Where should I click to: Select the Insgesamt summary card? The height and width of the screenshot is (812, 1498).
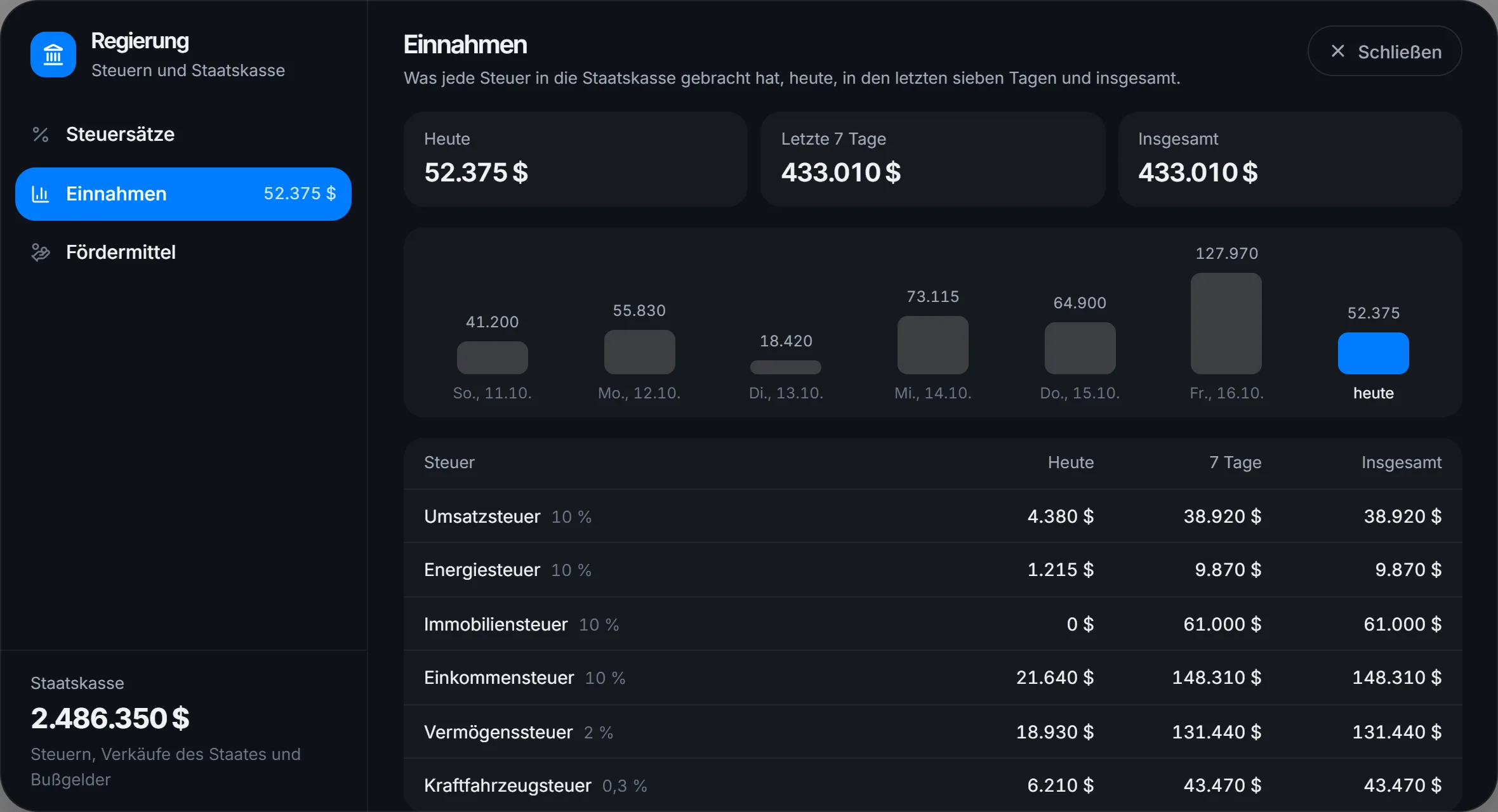[x=1290, y=159]
